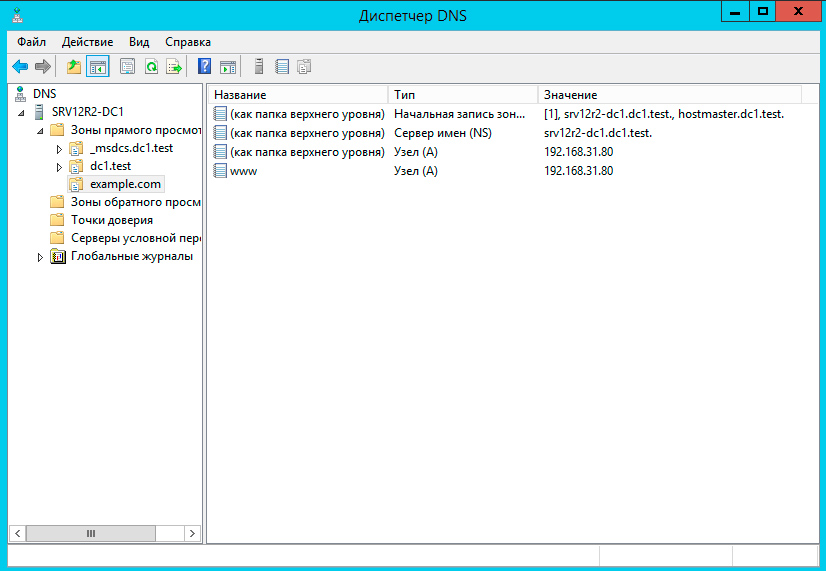Click right arrow of tree horizontal scrollbar
The height and width of the screenshot is (571, 826).
pyautogui.click(x=193, y=533)
